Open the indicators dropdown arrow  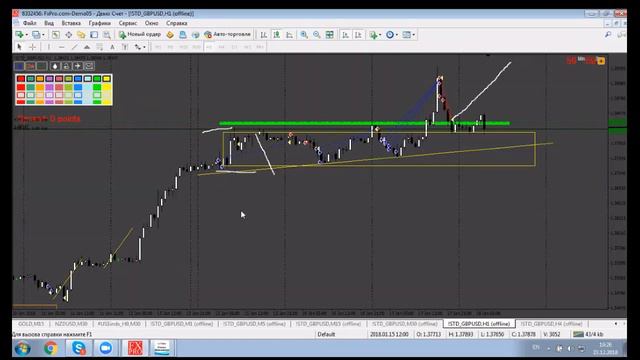[380, 35]
